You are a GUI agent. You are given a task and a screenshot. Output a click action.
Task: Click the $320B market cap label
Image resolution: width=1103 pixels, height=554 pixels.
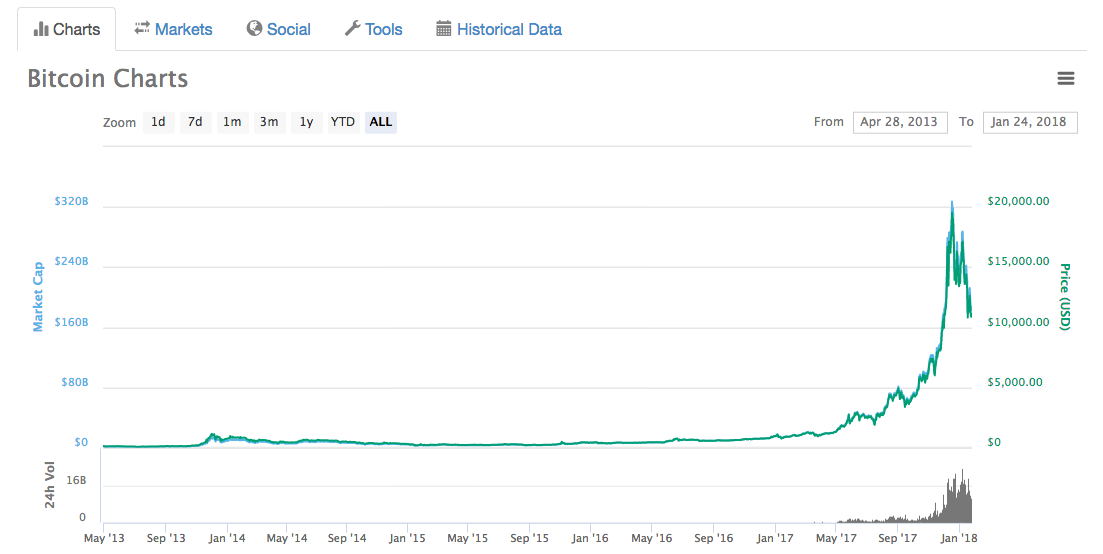click(71, 201)
